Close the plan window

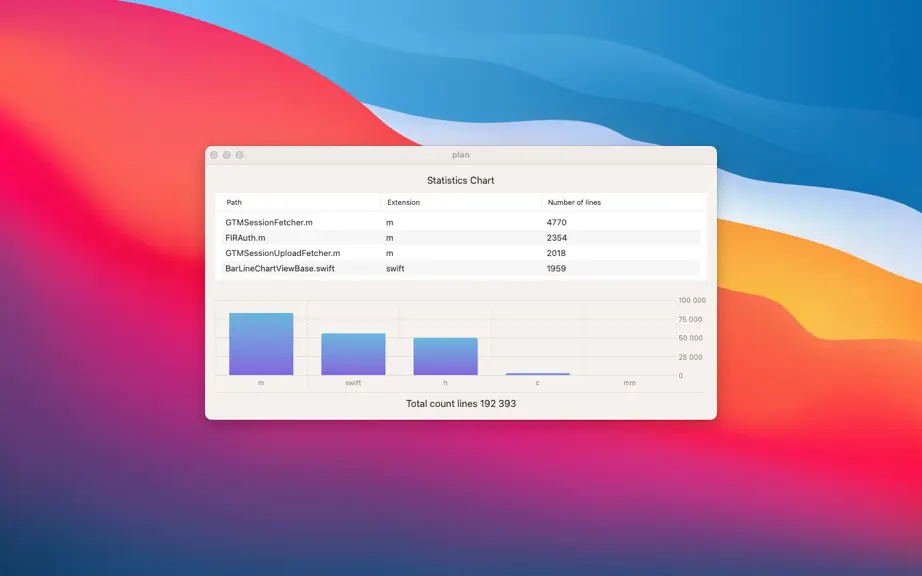tap(214, 155)
